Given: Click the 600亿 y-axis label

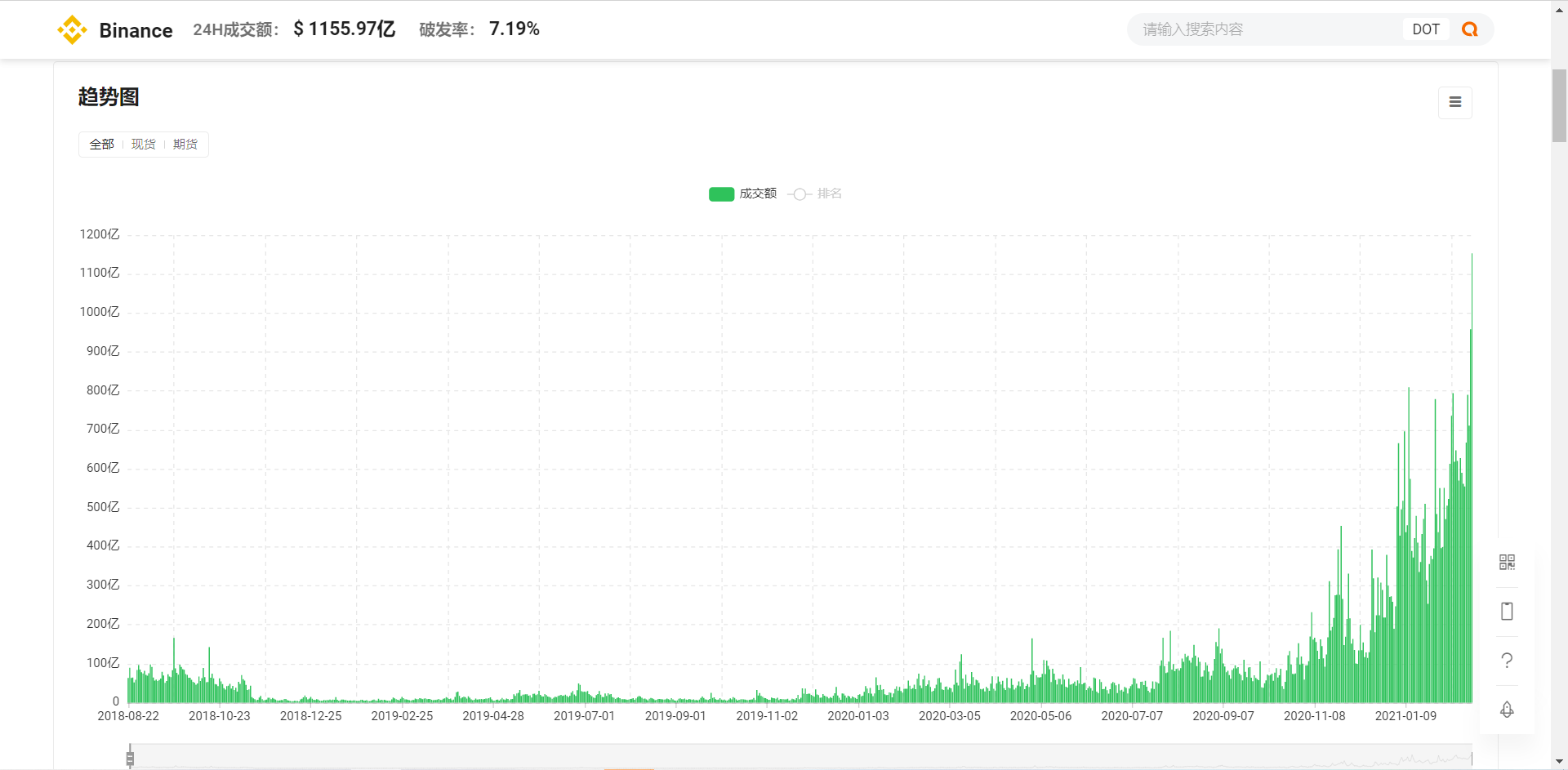Looking at the screenshot, I should click(103, 468).
